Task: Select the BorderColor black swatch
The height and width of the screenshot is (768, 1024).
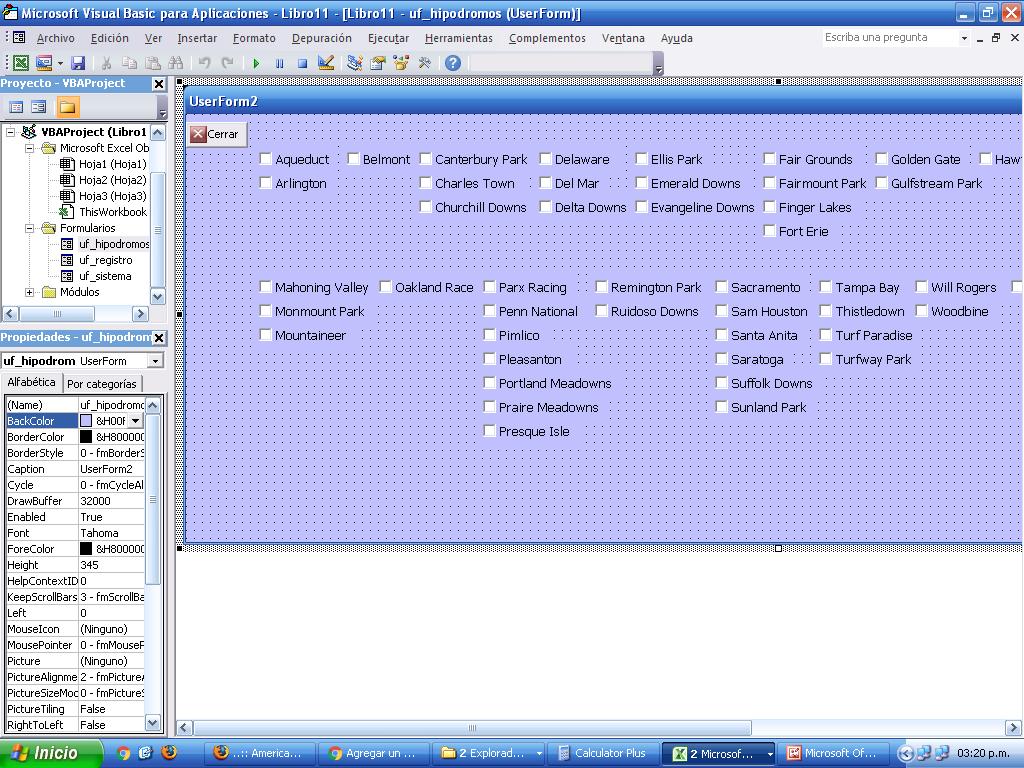Action: click(86, 436)
